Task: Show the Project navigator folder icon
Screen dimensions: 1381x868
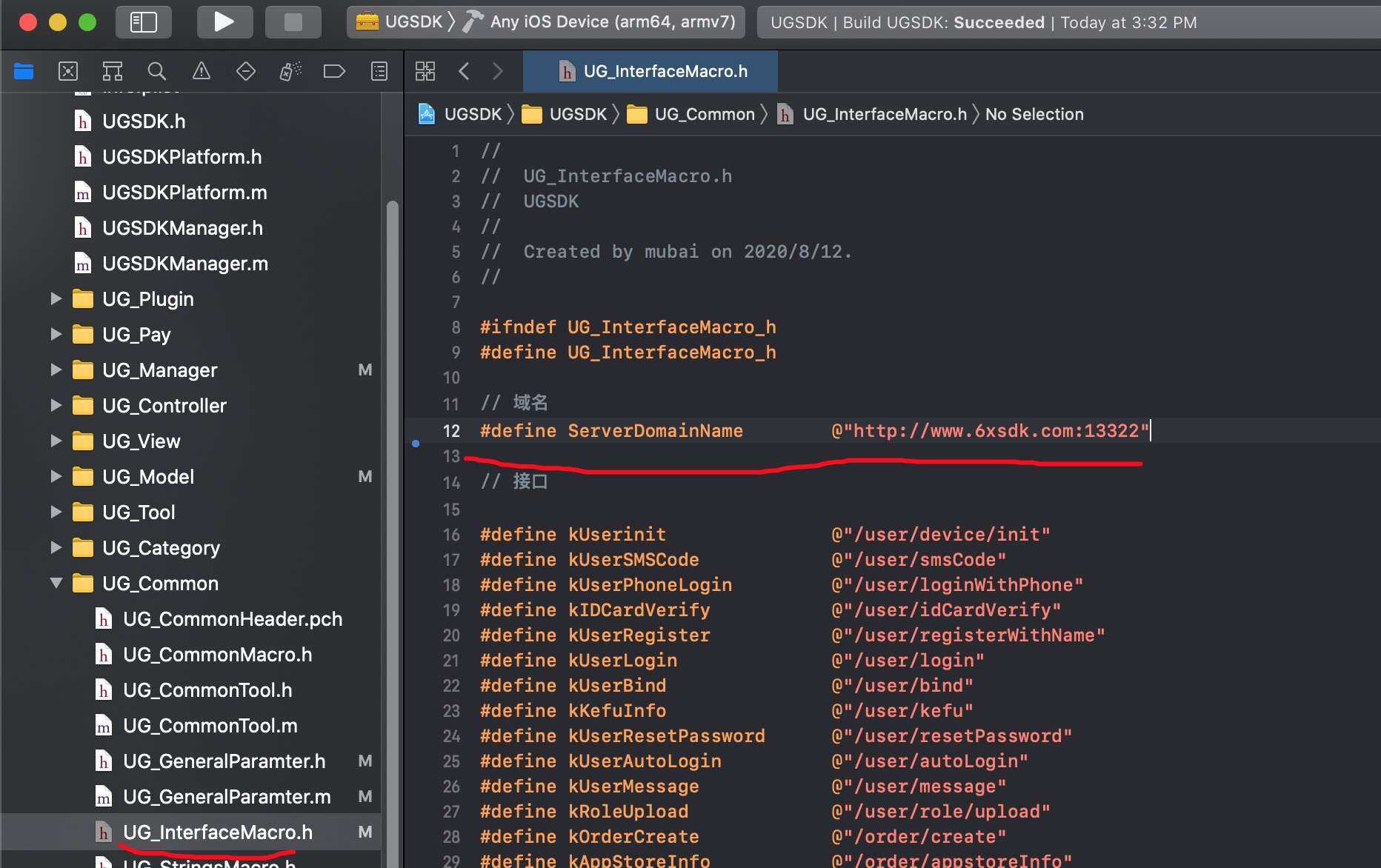Action: [x=24, y=71]
